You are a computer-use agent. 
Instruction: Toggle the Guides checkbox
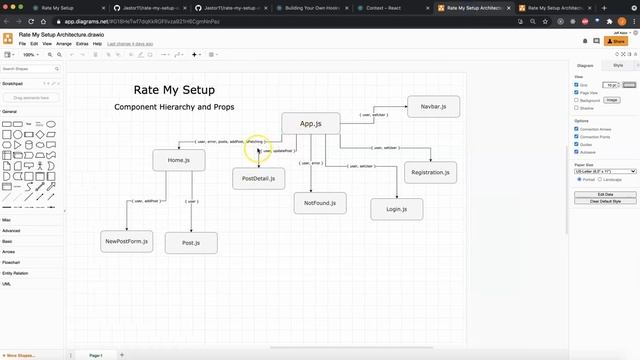(x=576, y=144)
